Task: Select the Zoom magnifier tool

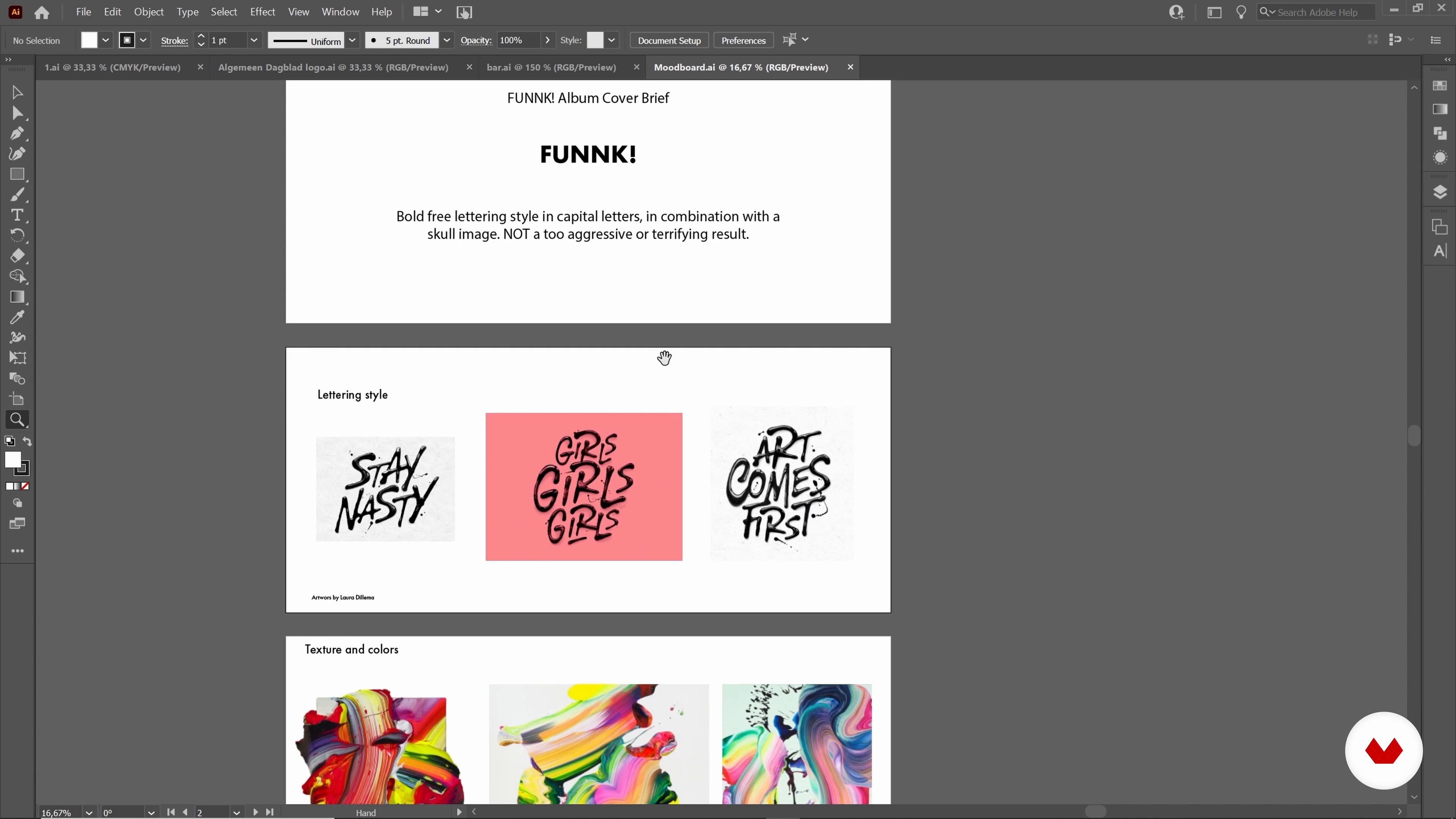Action: (17, 419)
